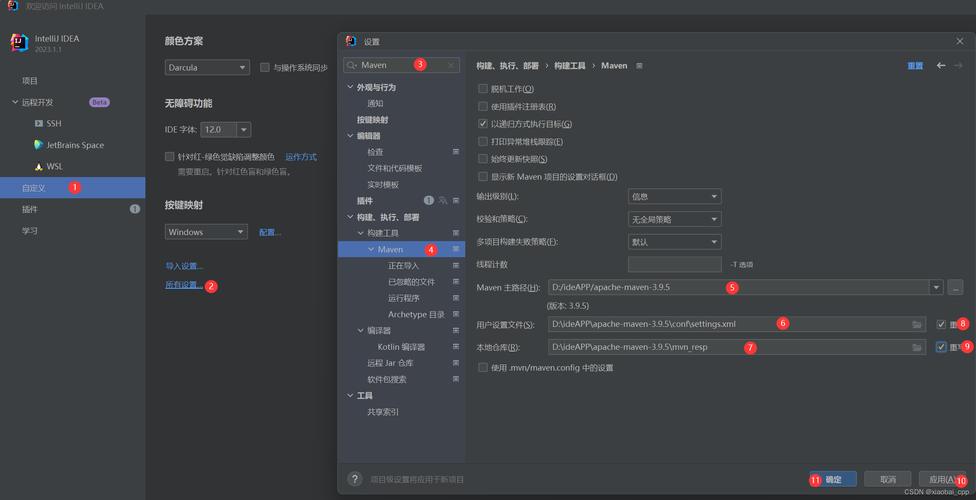Screen dimensions: 976x500
Task: Open the Darcula color scheme dropdown
Action: coord(207,67)
